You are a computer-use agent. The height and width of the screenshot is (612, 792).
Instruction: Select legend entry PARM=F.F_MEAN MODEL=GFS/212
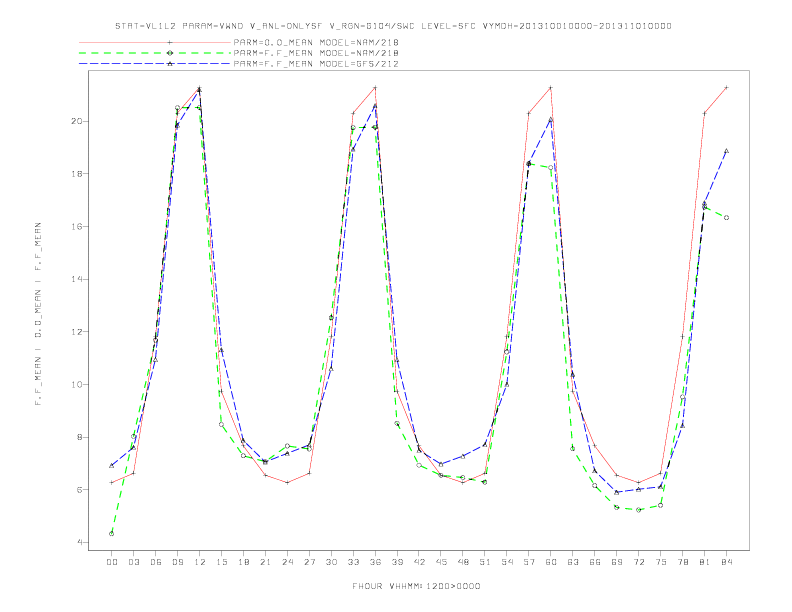tap(316, 64)
